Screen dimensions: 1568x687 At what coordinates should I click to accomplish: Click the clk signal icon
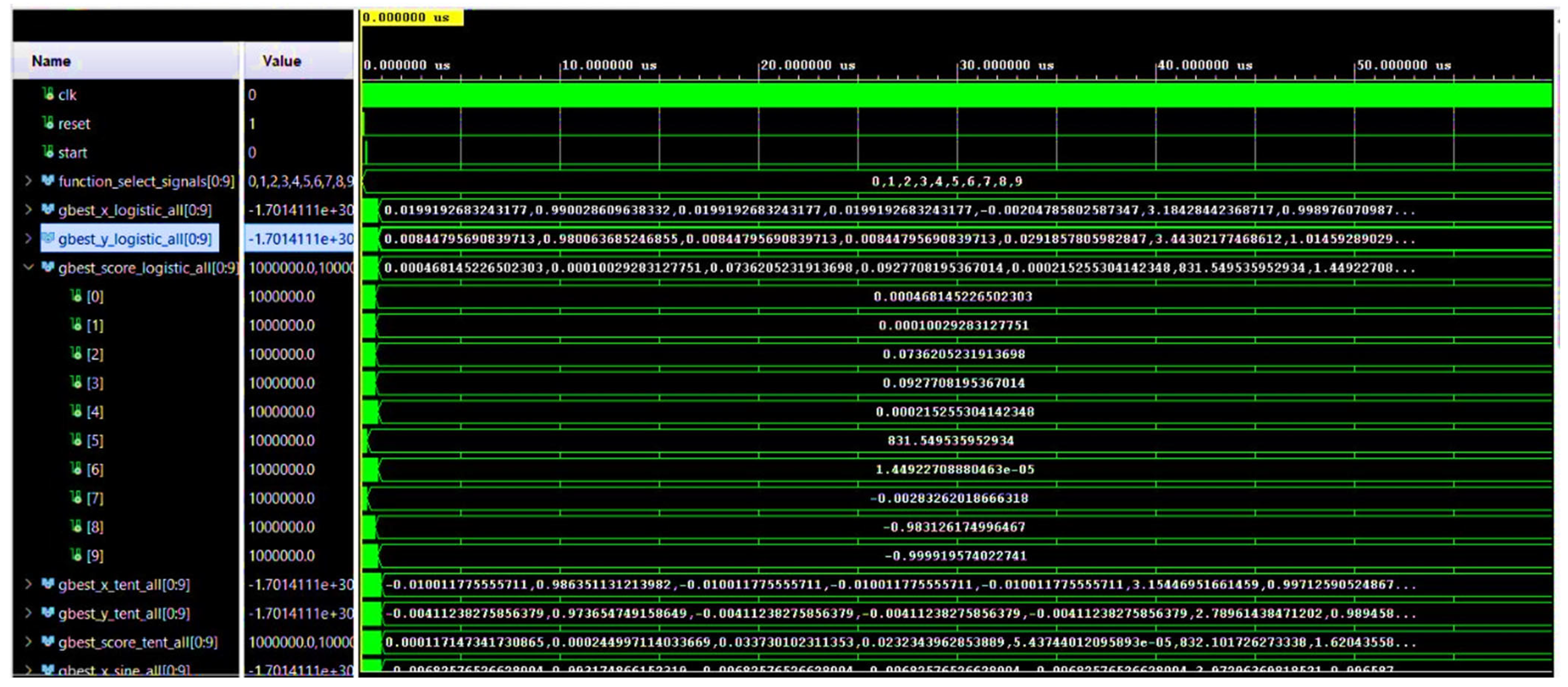(x=49, y=94)
